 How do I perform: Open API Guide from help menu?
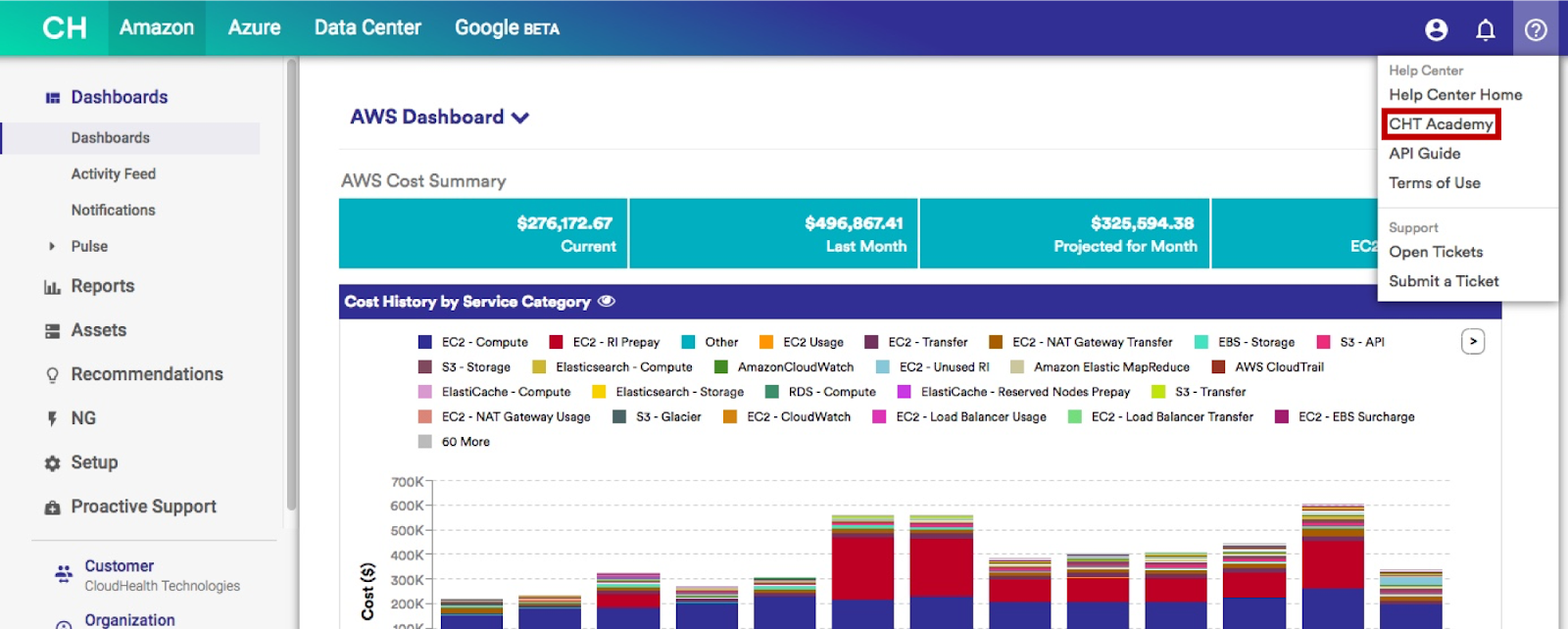point(1425,154)
